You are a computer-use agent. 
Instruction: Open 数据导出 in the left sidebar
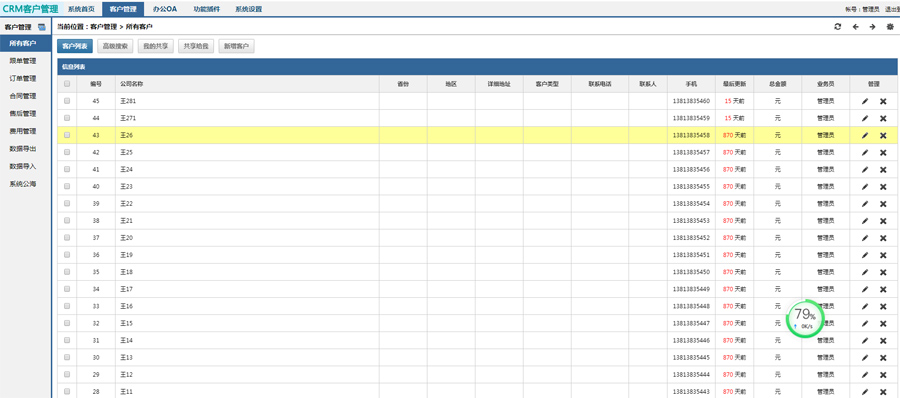(x=23, y=149)
